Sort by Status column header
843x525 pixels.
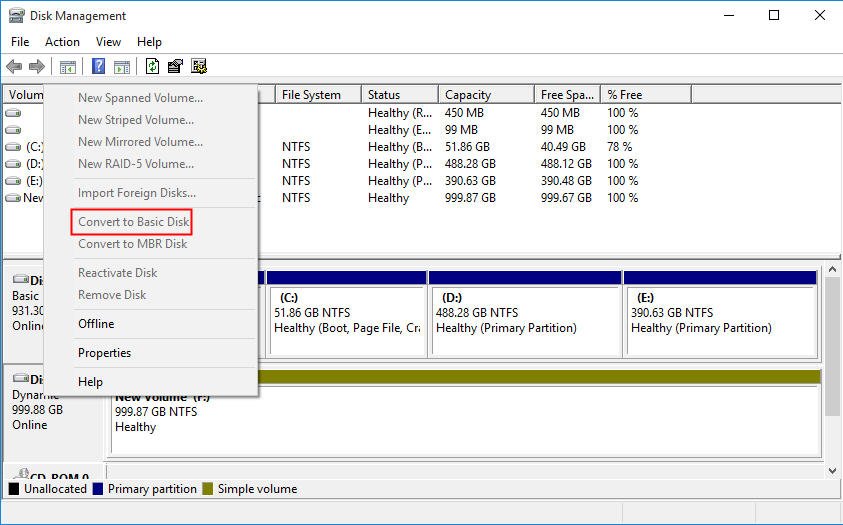point(400,95)
